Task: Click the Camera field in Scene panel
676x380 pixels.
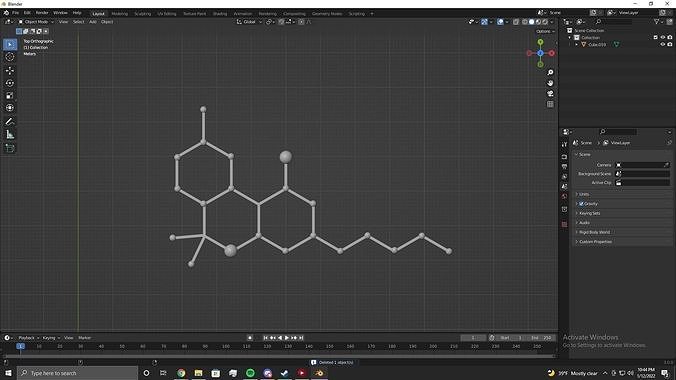Action: point(642,165)
